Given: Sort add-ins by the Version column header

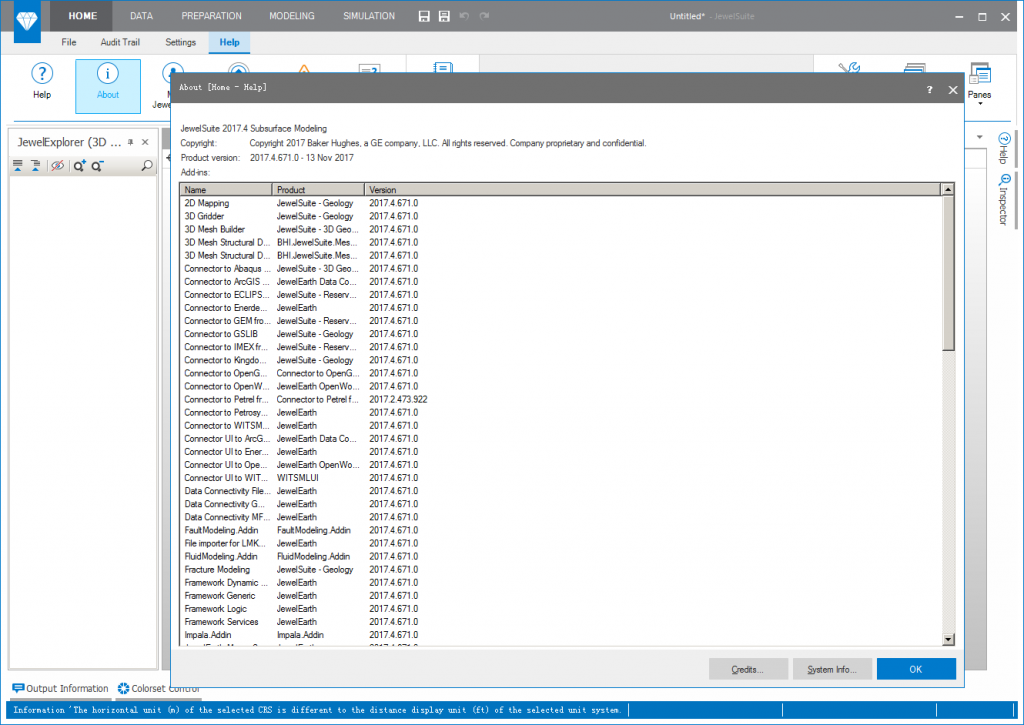Looking at the screenshot, I should (652, 189).
